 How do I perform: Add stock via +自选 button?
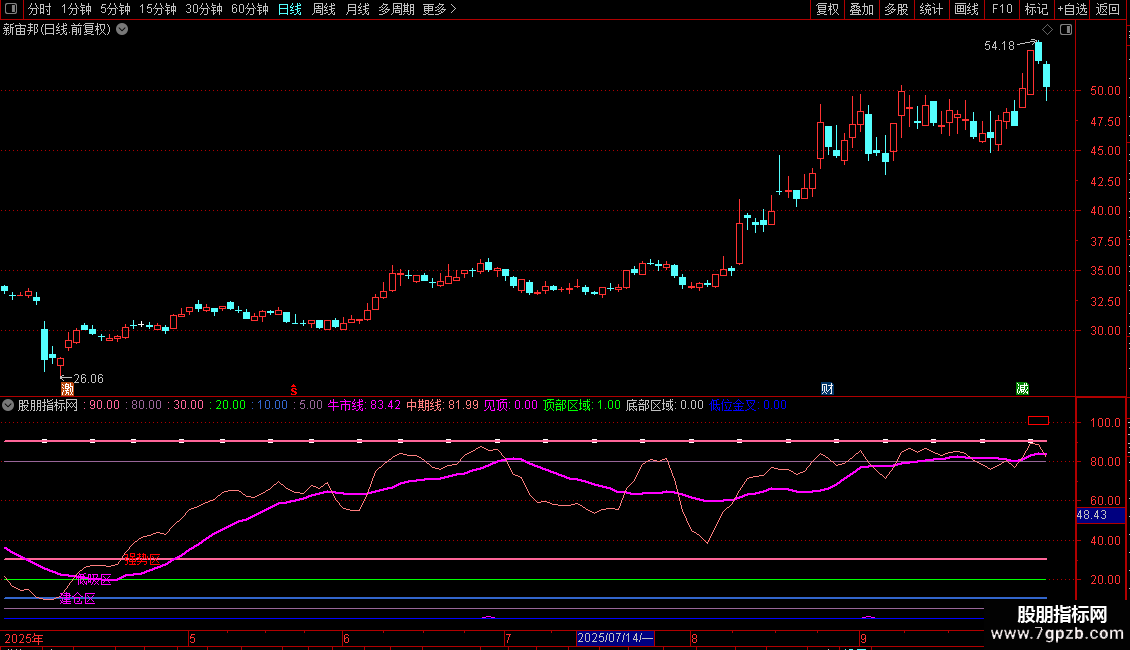coord(1071,10)
